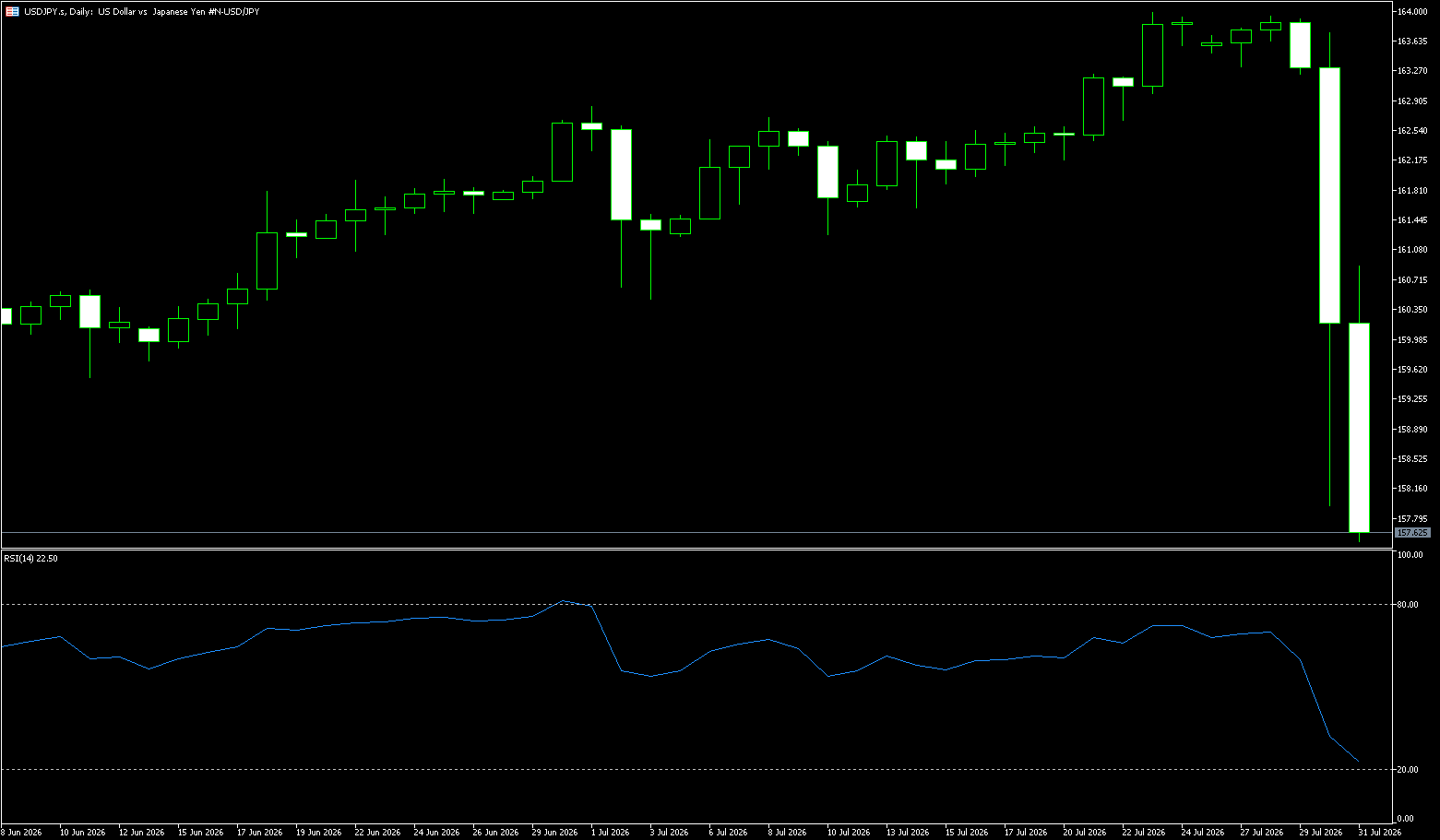Click the 164.000 price axis label
Screen dimensions: 1440x840
1413,11
